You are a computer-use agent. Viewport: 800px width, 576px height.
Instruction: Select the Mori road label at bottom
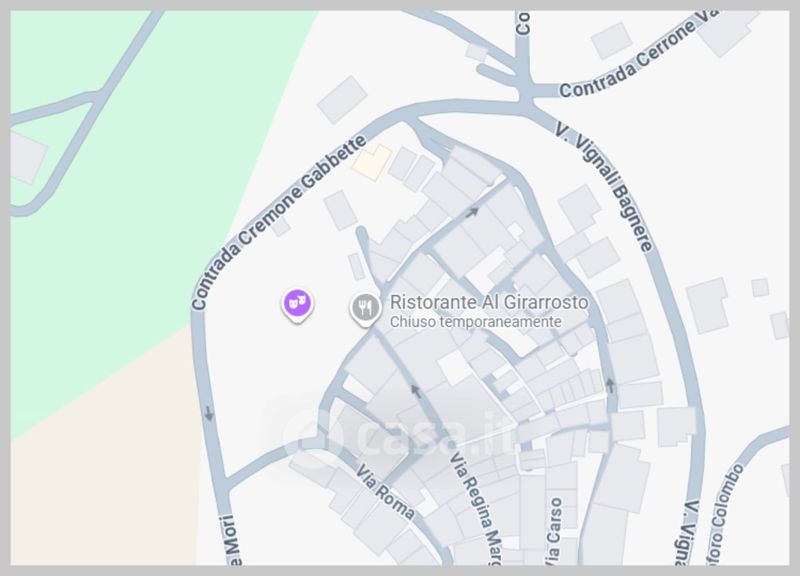pos(233,539)
